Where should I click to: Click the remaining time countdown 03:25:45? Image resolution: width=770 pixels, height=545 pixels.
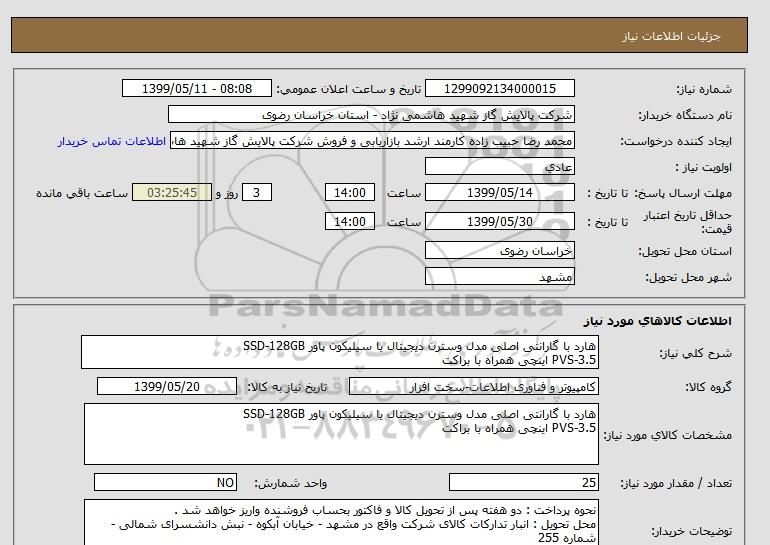coord(171,193)
